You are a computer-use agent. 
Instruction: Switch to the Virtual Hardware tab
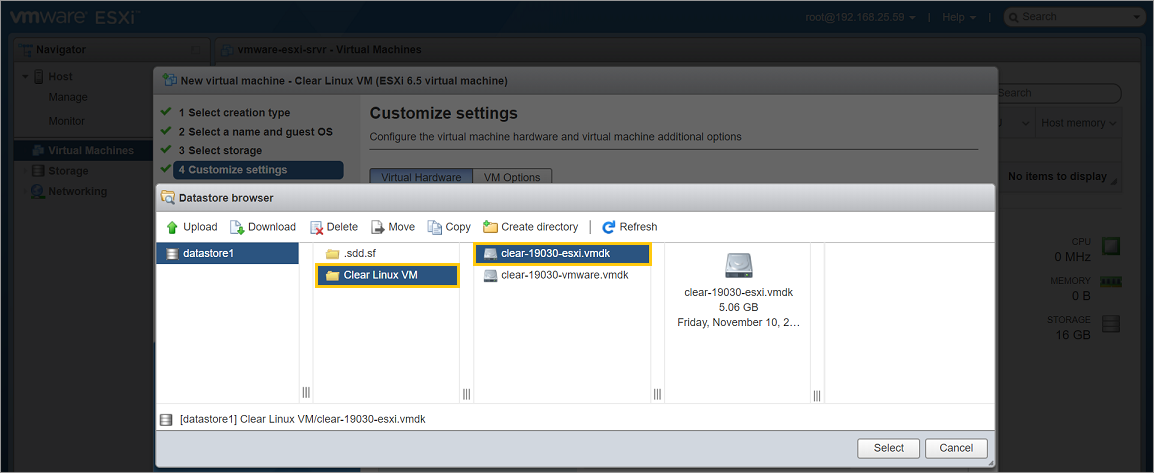coord(420,177)
